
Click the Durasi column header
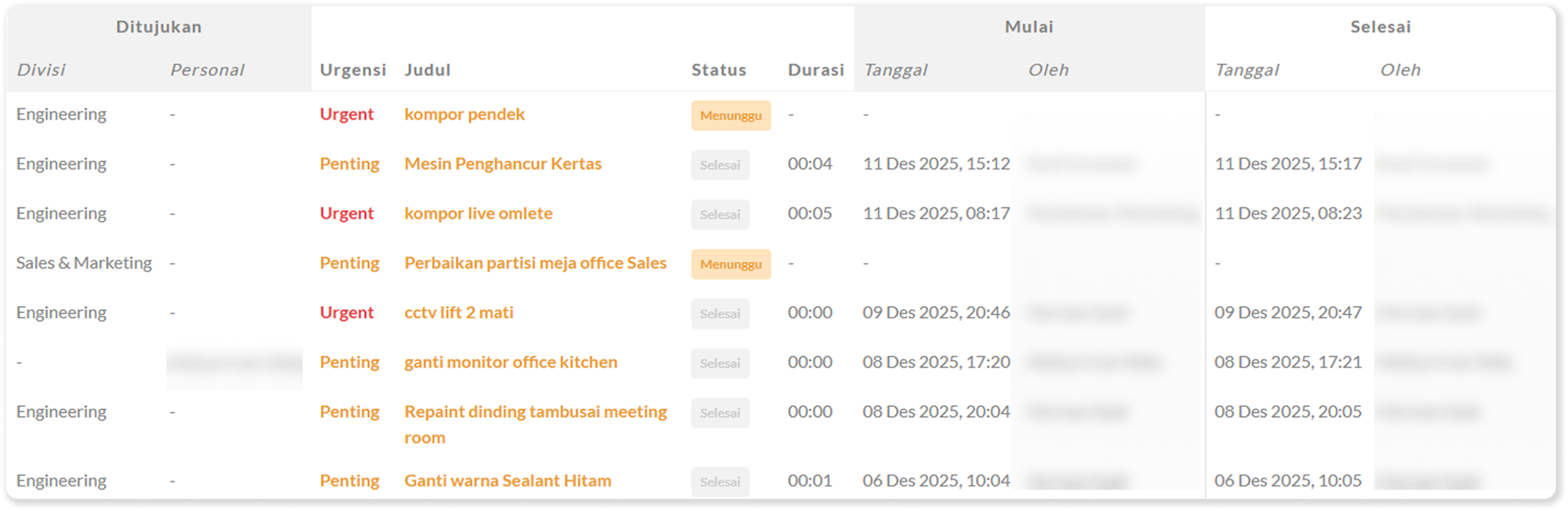point(816,70)
